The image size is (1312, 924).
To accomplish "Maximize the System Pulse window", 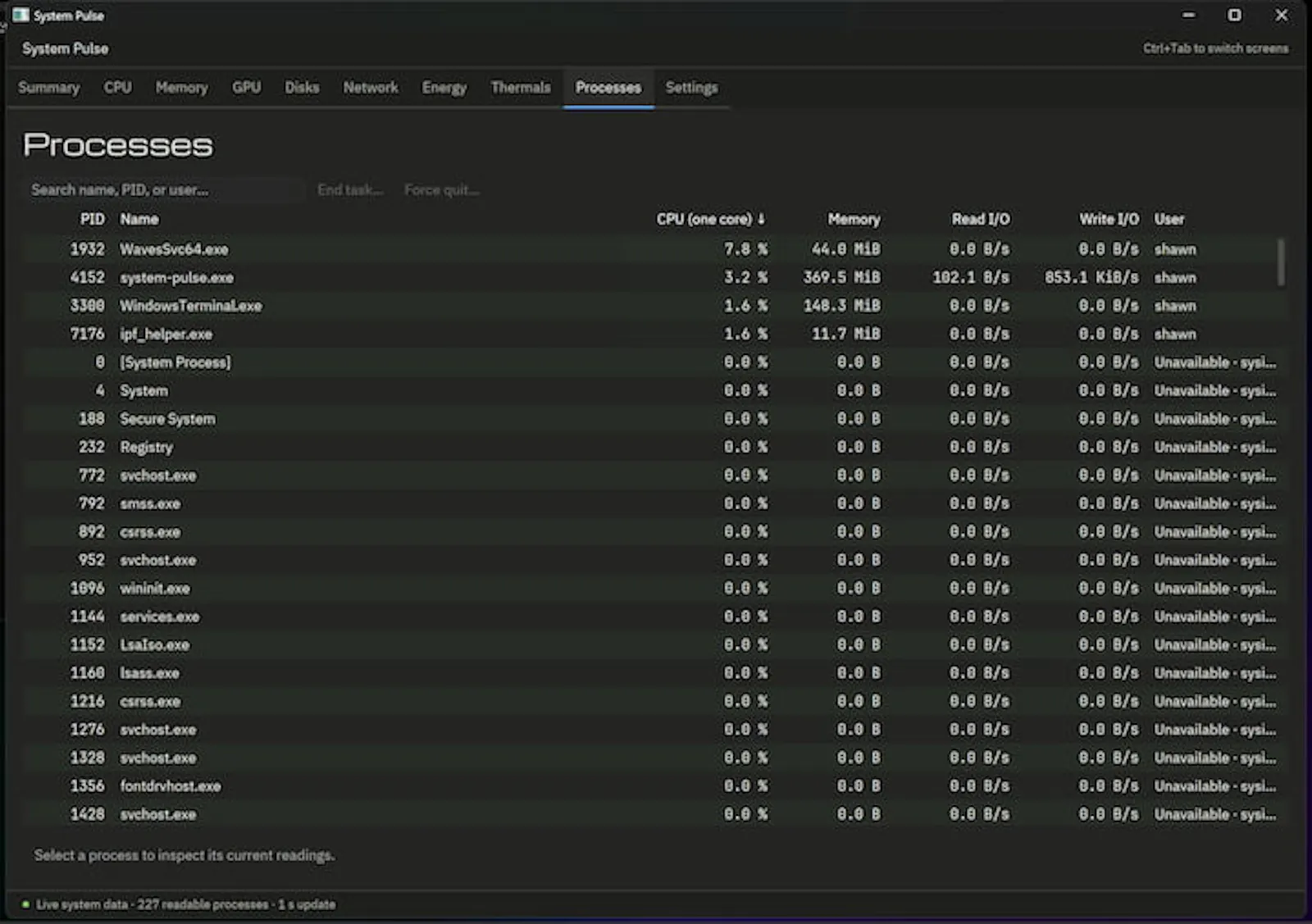I will click(1234, 15).
